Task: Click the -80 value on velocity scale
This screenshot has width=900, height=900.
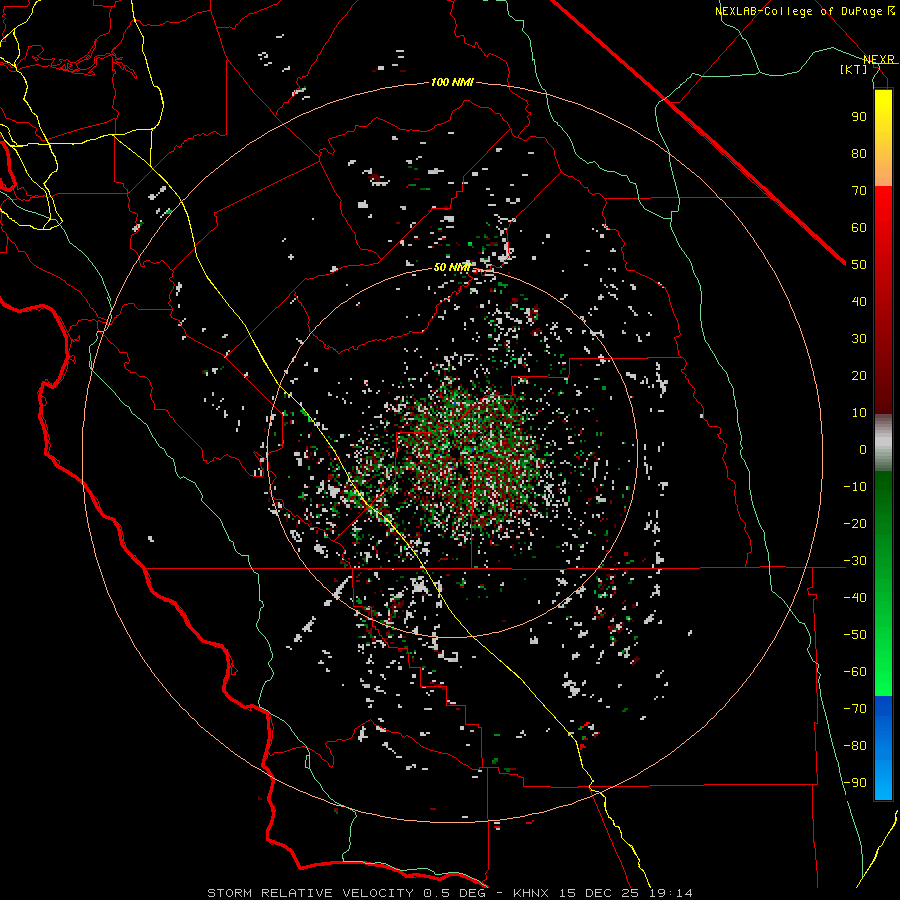Action: coord(855,746)
